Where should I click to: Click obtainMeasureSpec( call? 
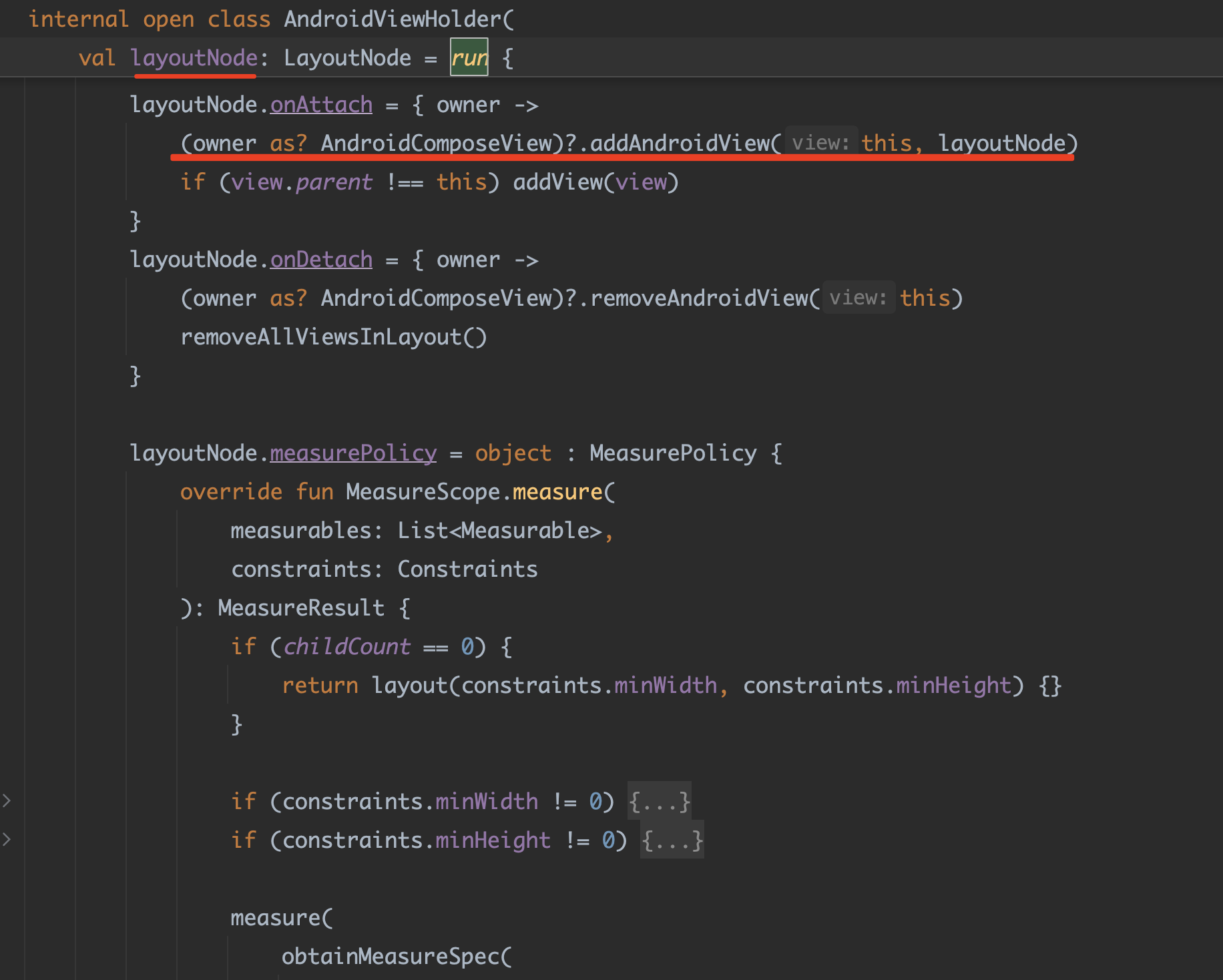point(397,957)
